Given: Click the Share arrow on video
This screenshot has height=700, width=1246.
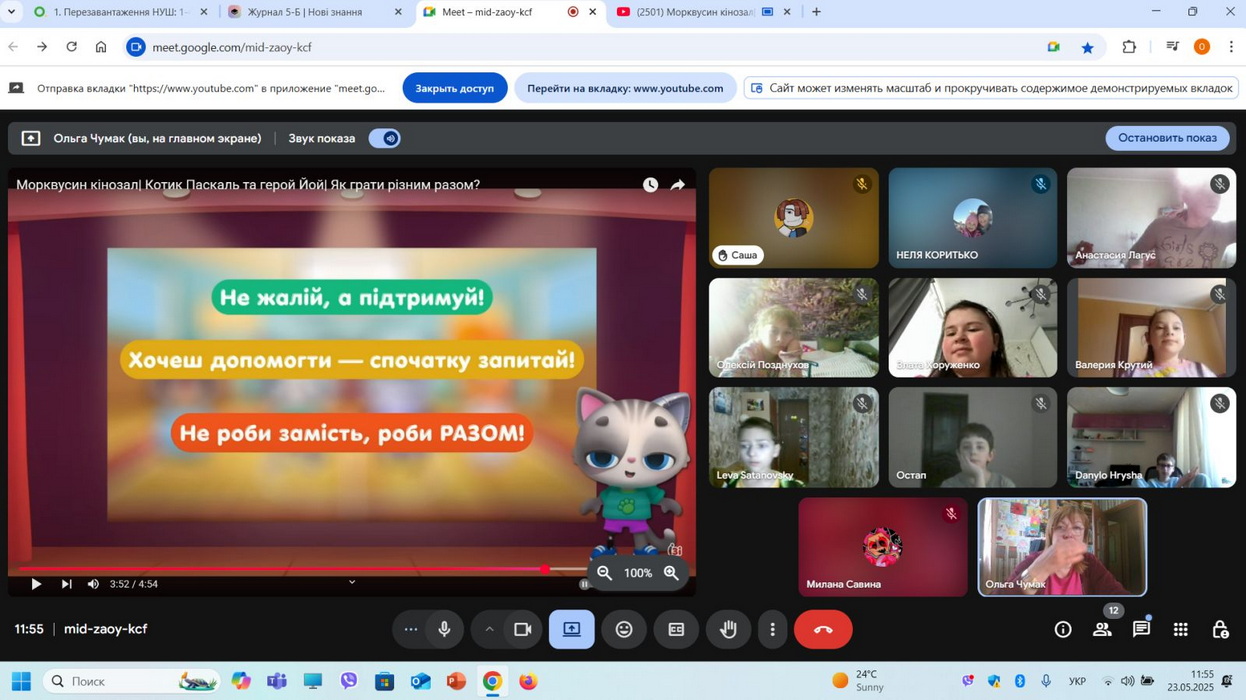Looking at the screenshot, I should point(678,185).
